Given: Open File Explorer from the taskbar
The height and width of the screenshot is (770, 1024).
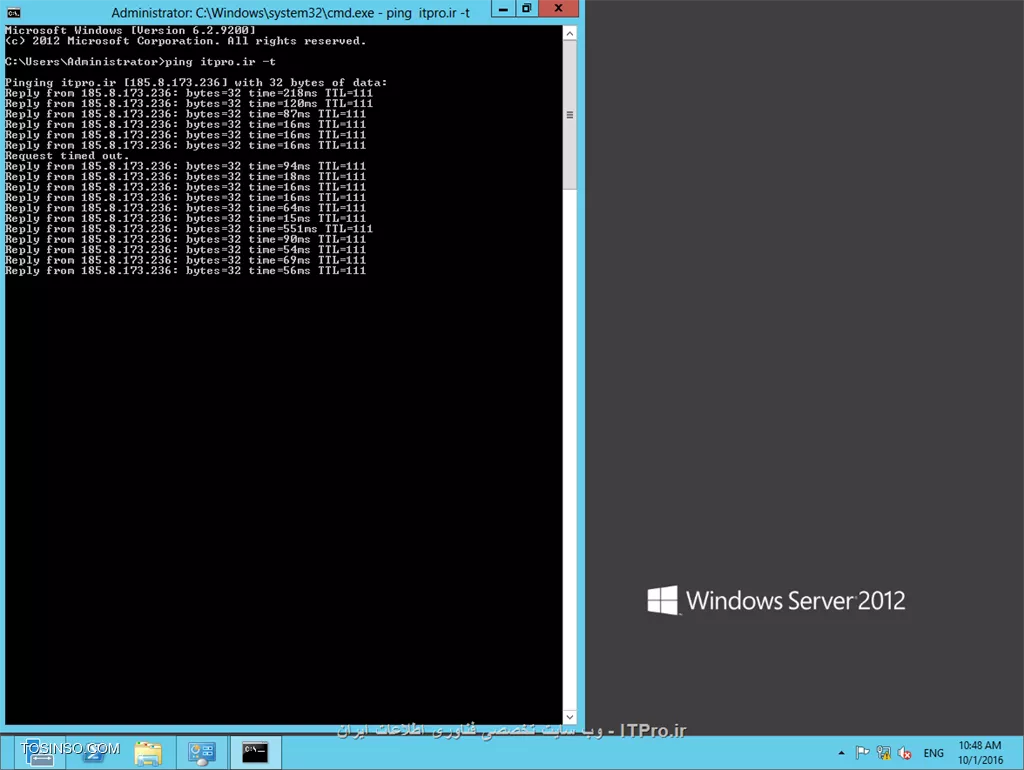Looking at the screenshot, I should [148, 752].
